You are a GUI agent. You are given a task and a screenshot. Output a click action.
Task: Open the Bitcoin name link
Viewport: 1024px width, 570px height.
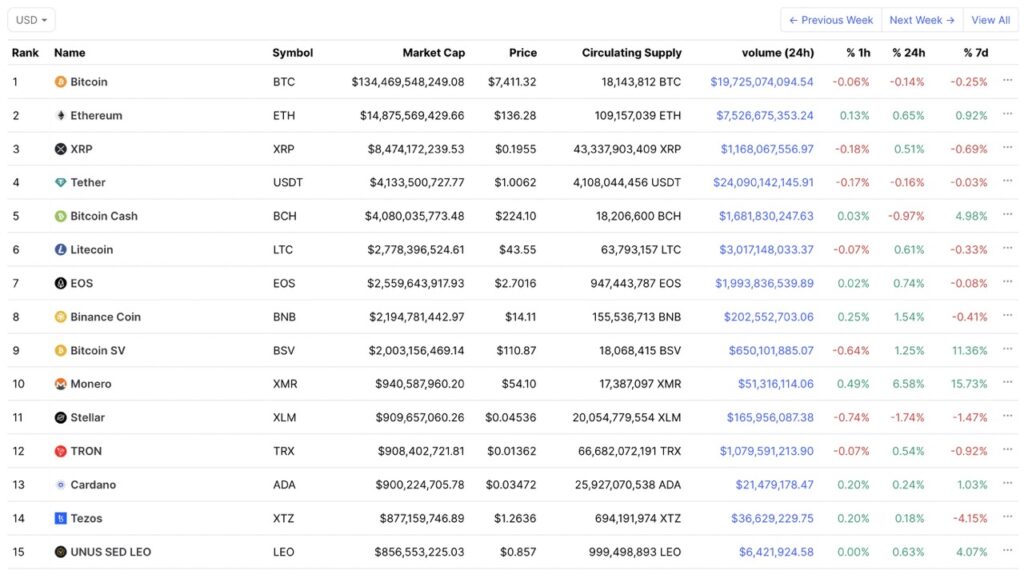pyautogui.click(x=89, y=82)
